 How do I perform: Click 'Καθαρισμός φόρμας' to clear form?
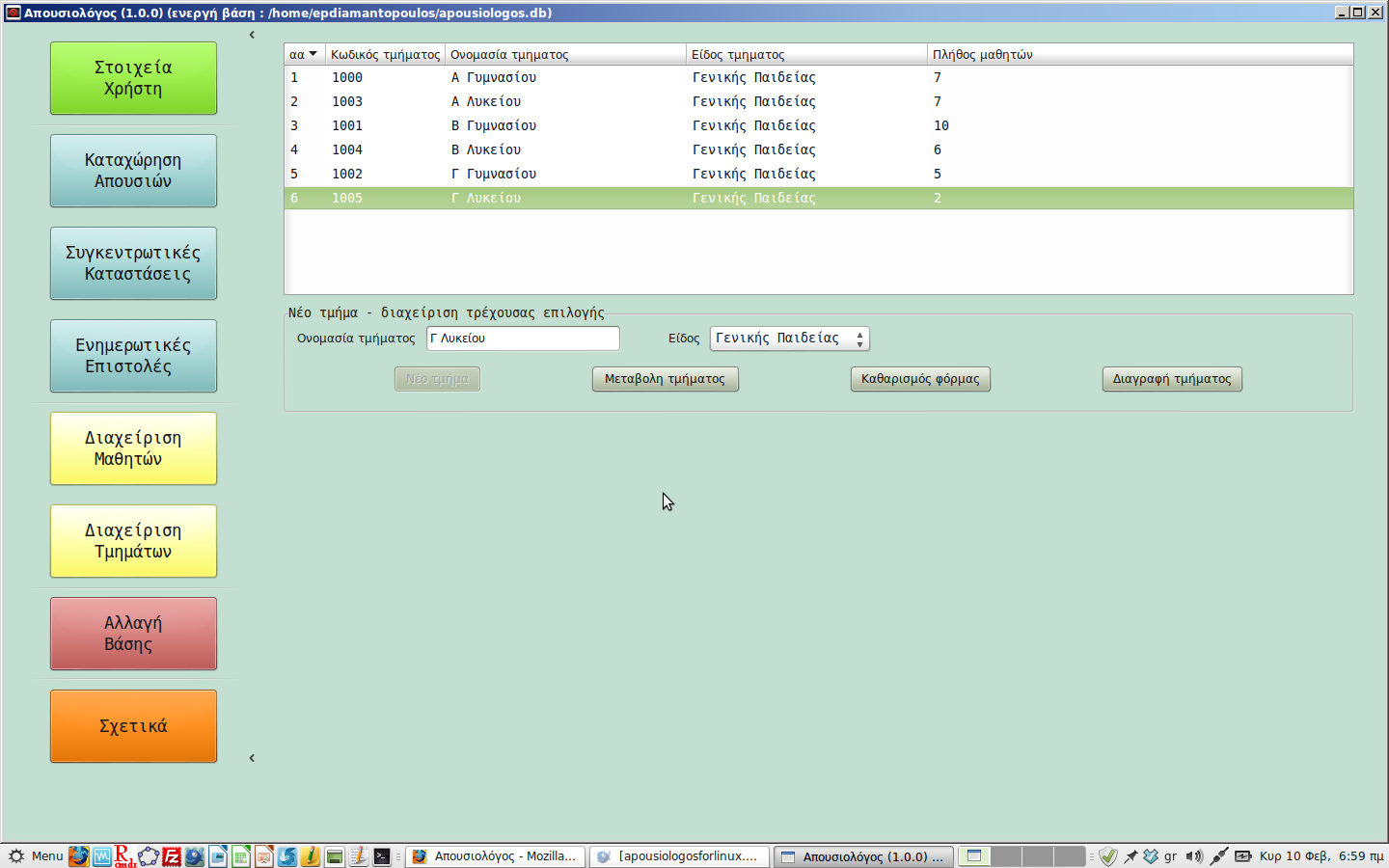pos(920,379)
